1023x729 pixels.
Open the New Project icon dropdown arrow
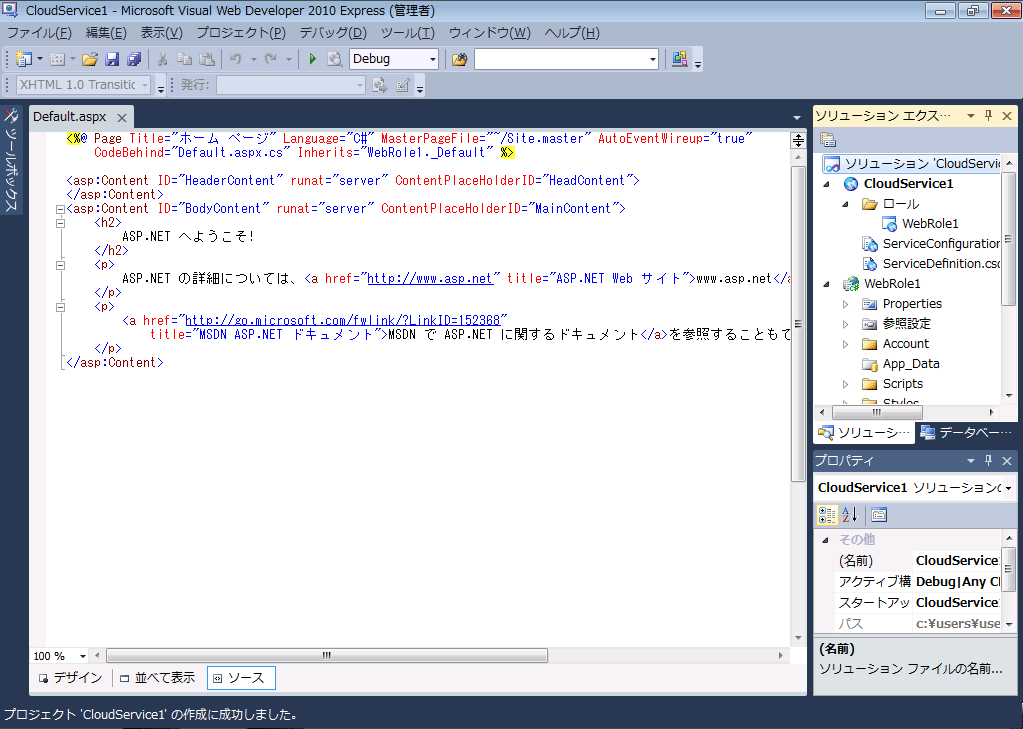(40, 59)
